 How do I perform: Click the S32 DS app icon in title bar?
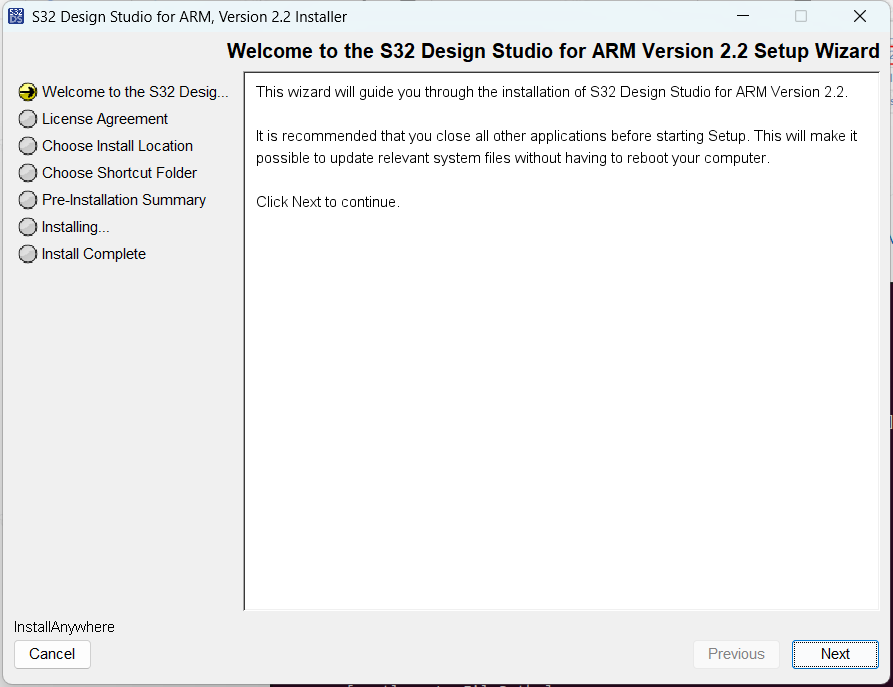(16, 16)
